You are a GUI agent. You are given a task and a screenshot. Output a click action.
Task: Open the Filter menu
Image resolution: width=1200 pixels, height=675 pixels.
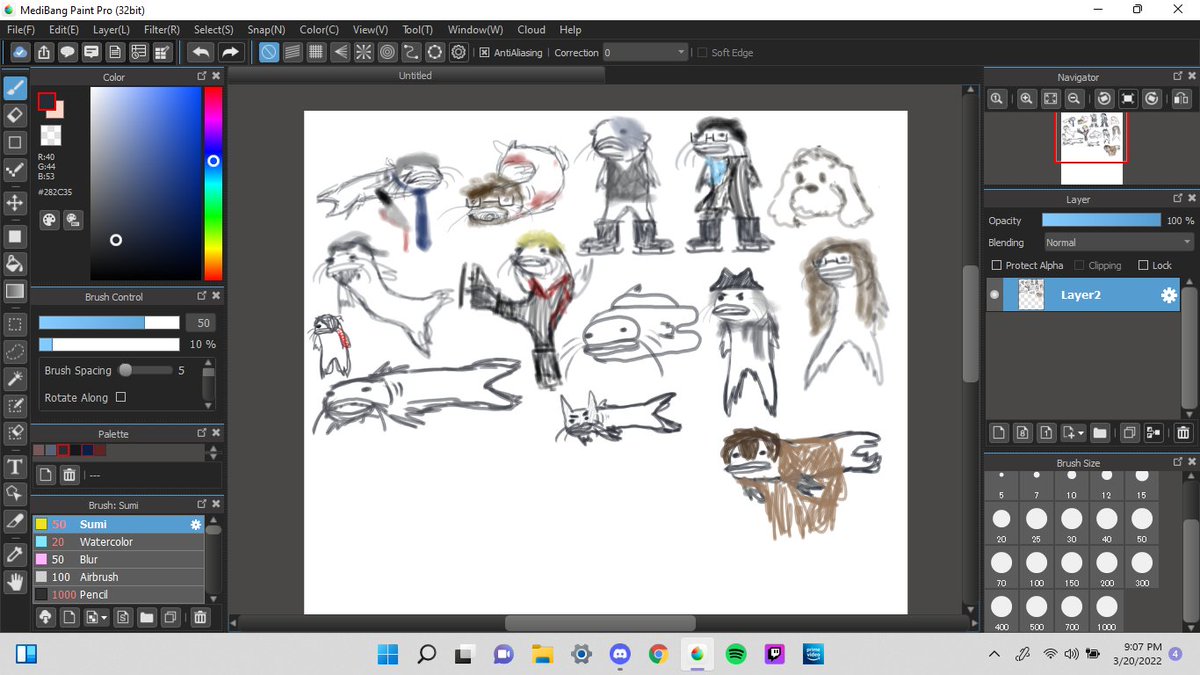pyautogui.click(x=162, y=30)
